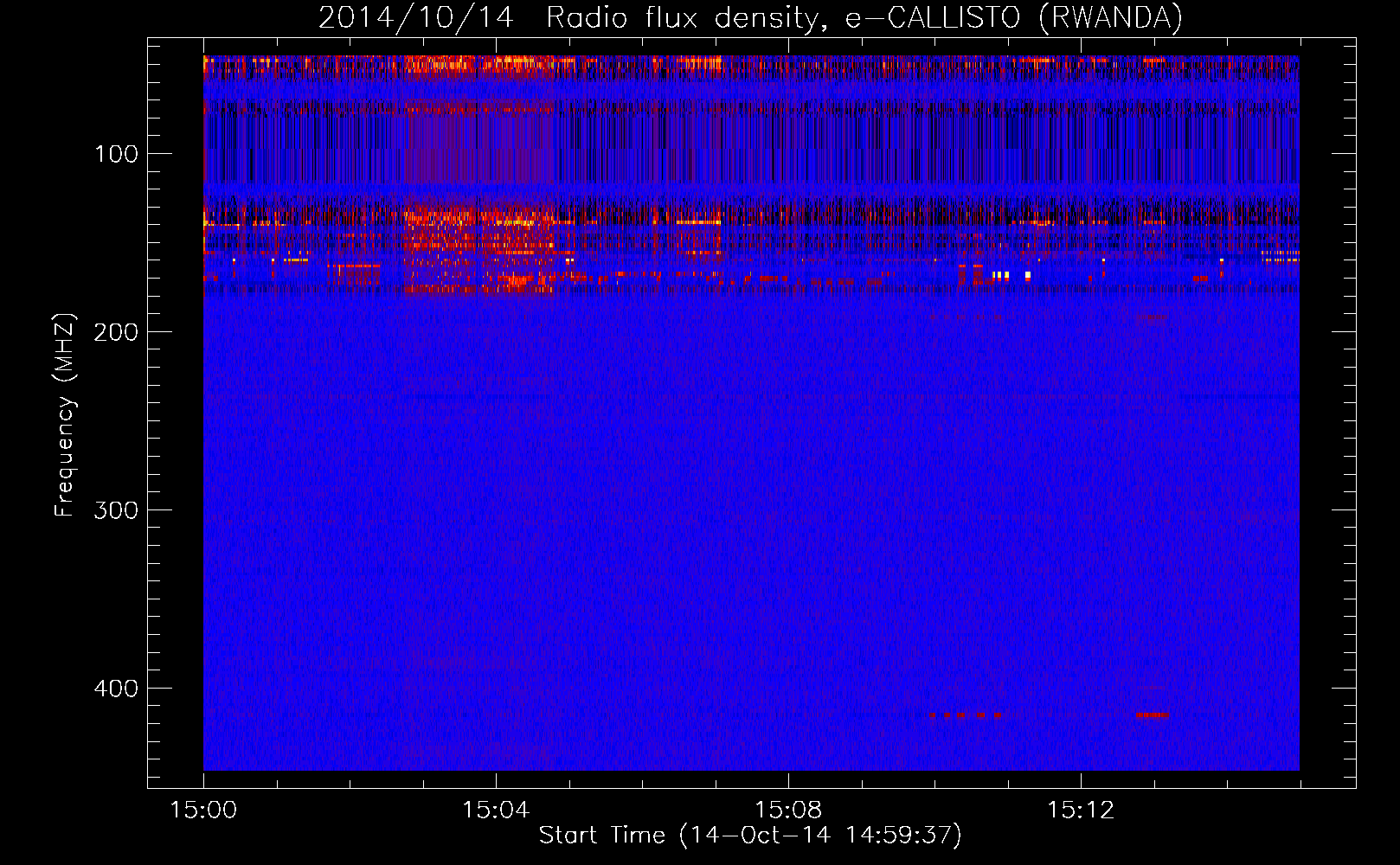Click the 100 label on the frequency axis
Viewport: 1400px width, 865px height.
(x=116, y=154)
